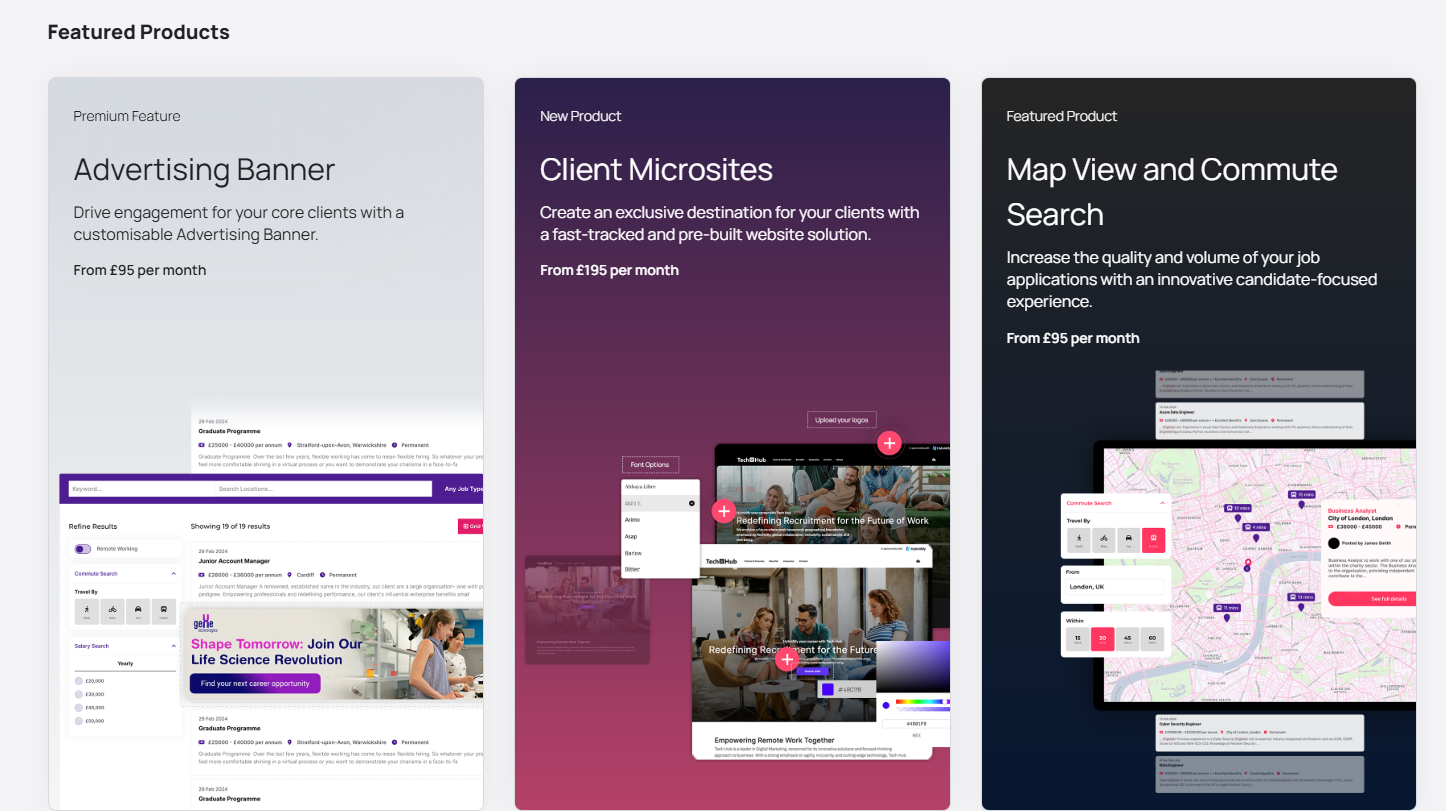This screenshot has height=811, width=1446.
Task: Choose highlighted Public transport icon in map panel
Action: 1153,541
